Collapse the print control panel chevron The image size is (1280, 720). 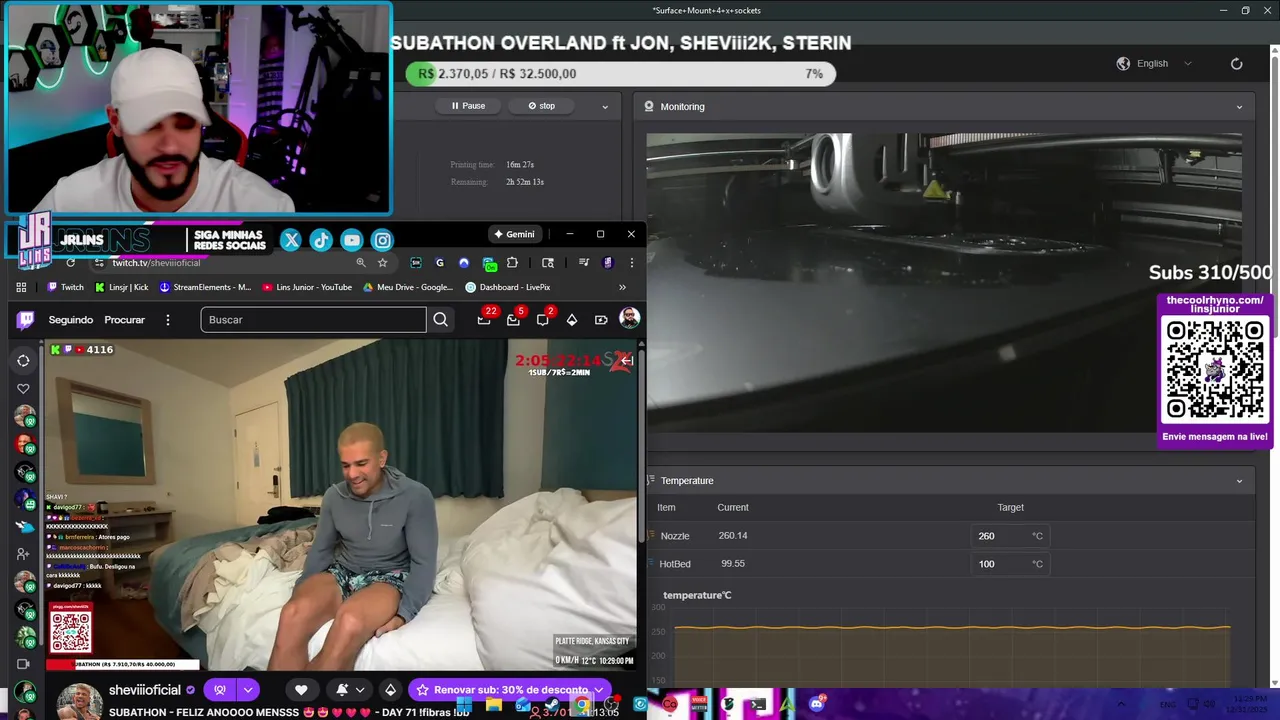tap(604, 106)
